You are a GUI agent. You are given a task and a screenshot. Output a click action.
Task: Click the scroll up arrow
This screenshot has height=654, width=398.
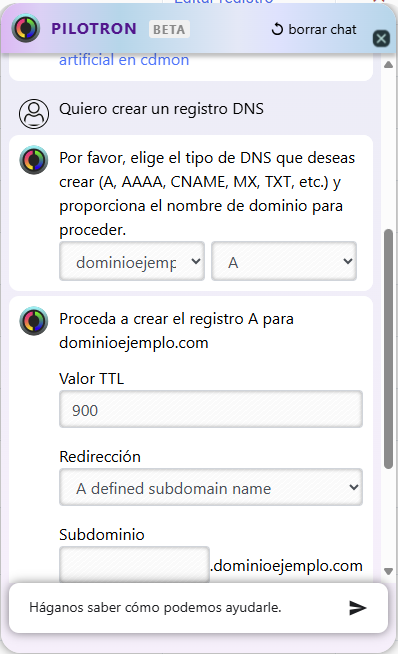coord(388,65)
